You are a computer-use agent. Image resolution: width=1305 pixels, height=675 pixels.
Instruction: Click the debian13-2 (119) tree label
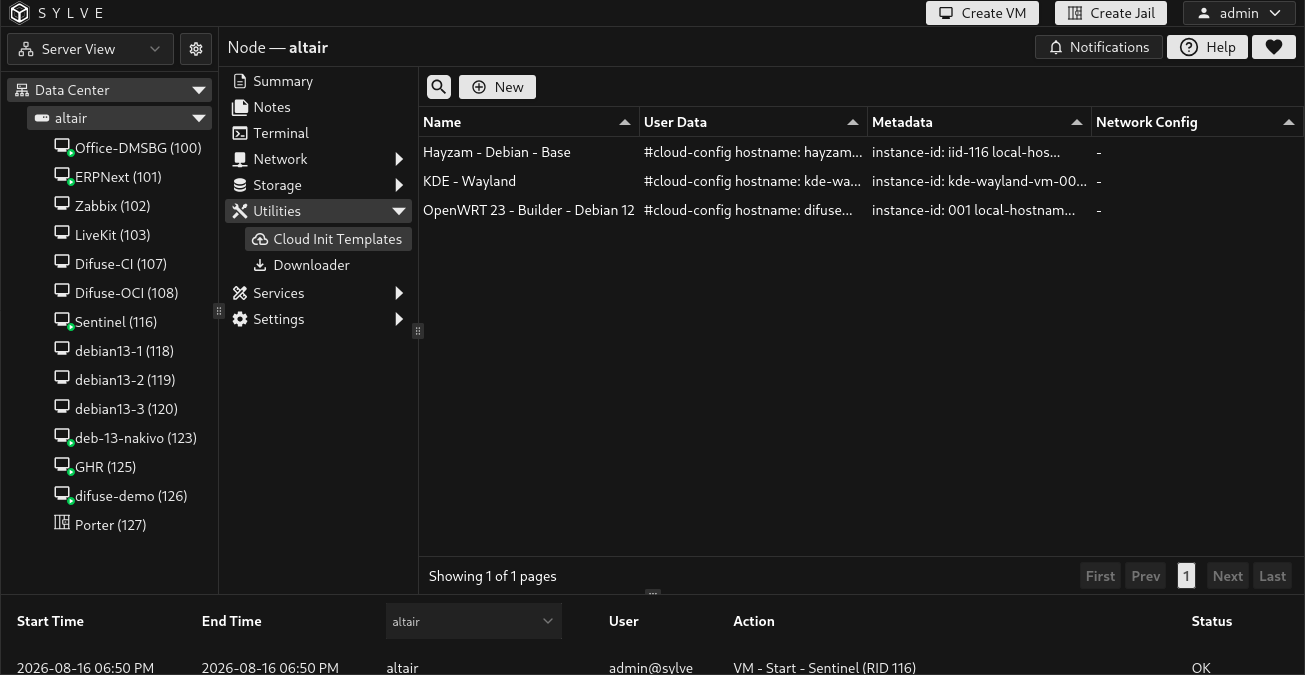[125, 380]
